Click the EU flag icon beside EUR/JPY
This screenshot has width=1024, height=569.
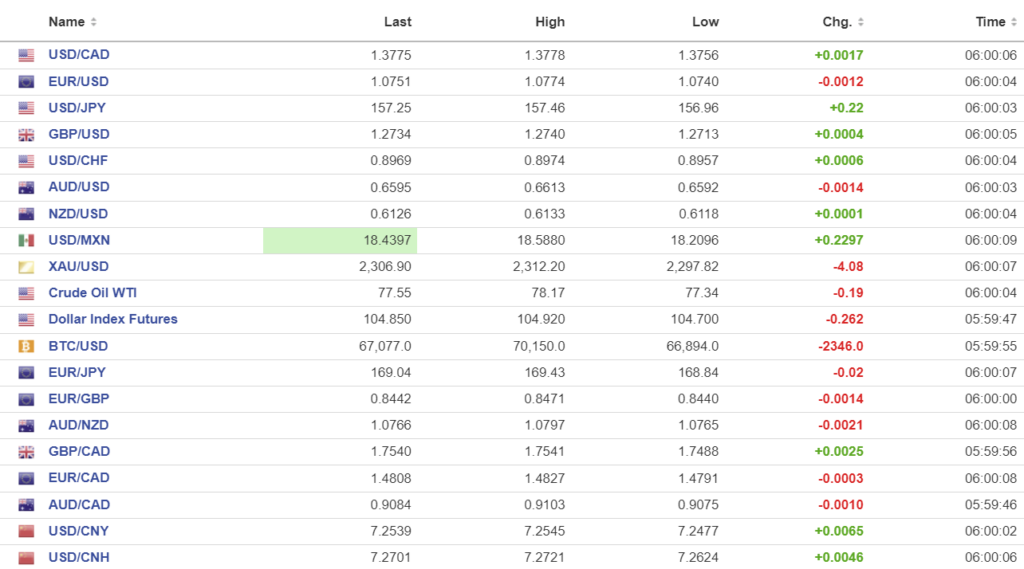(x=26, y=373)
